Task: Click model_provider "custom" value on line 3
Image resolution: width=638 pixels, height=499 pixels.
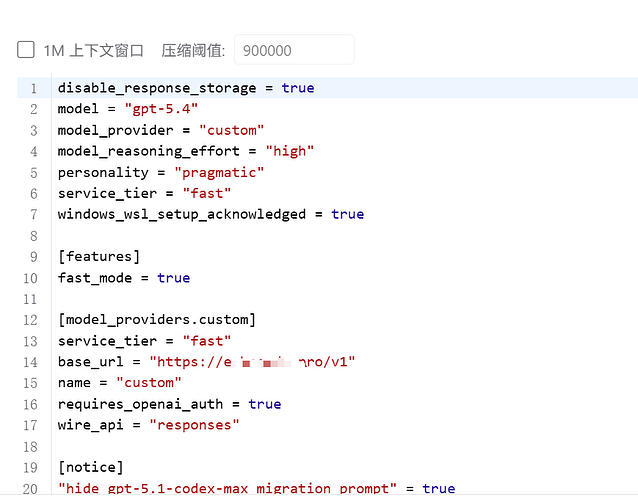Action: (232, 130)
